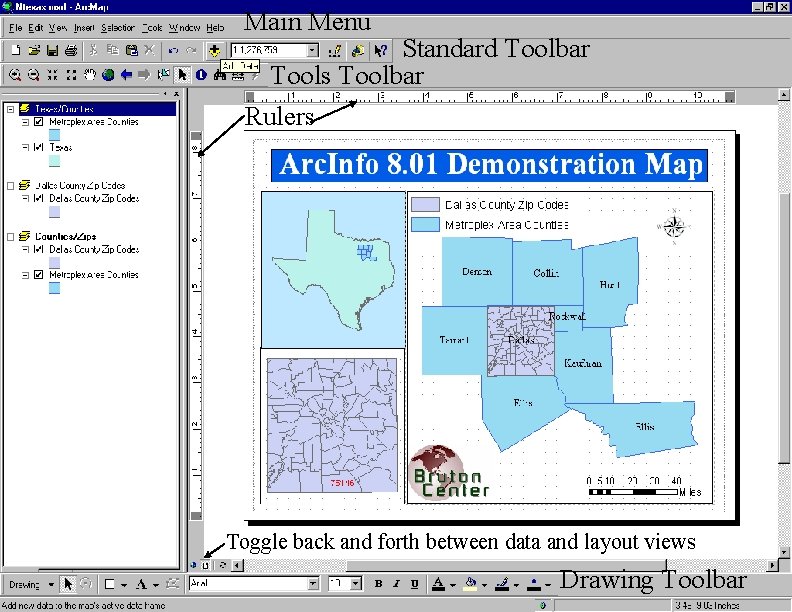This screenshot has width=792, height=612.
Task: Select the Pan hand tool
Action: [x=89, y=75]
